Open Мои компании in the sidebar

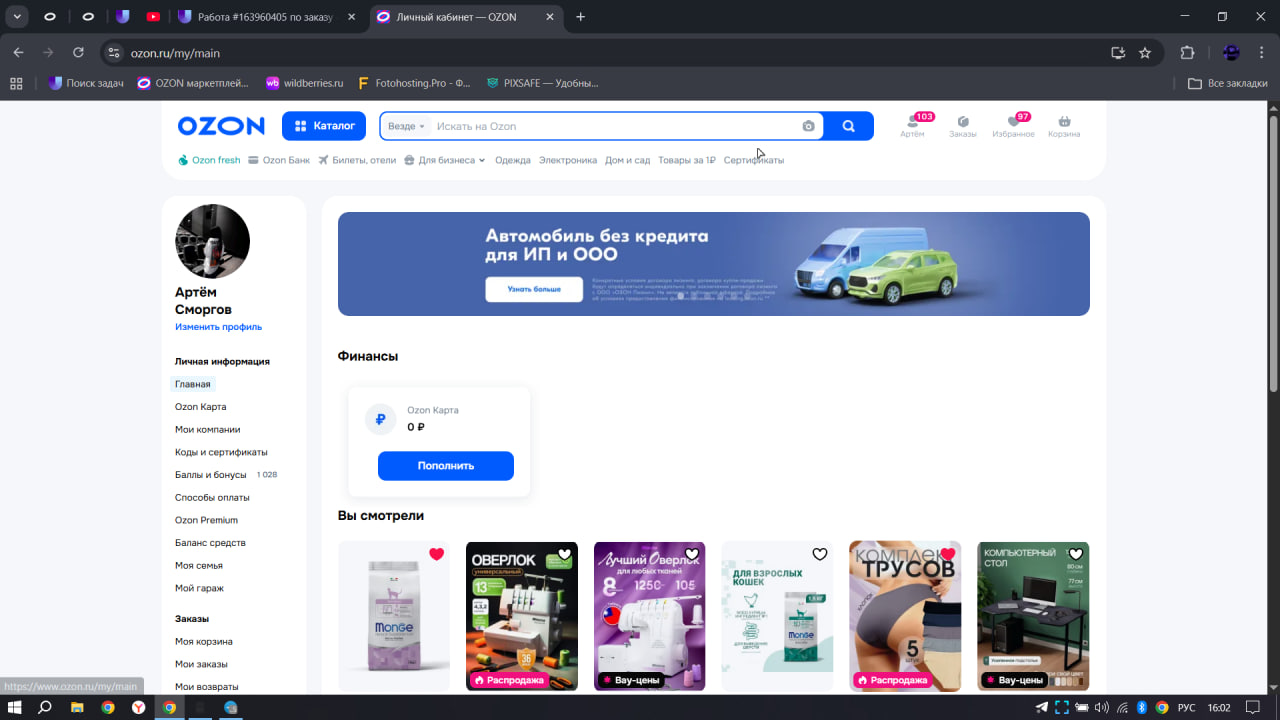[208, 429]
